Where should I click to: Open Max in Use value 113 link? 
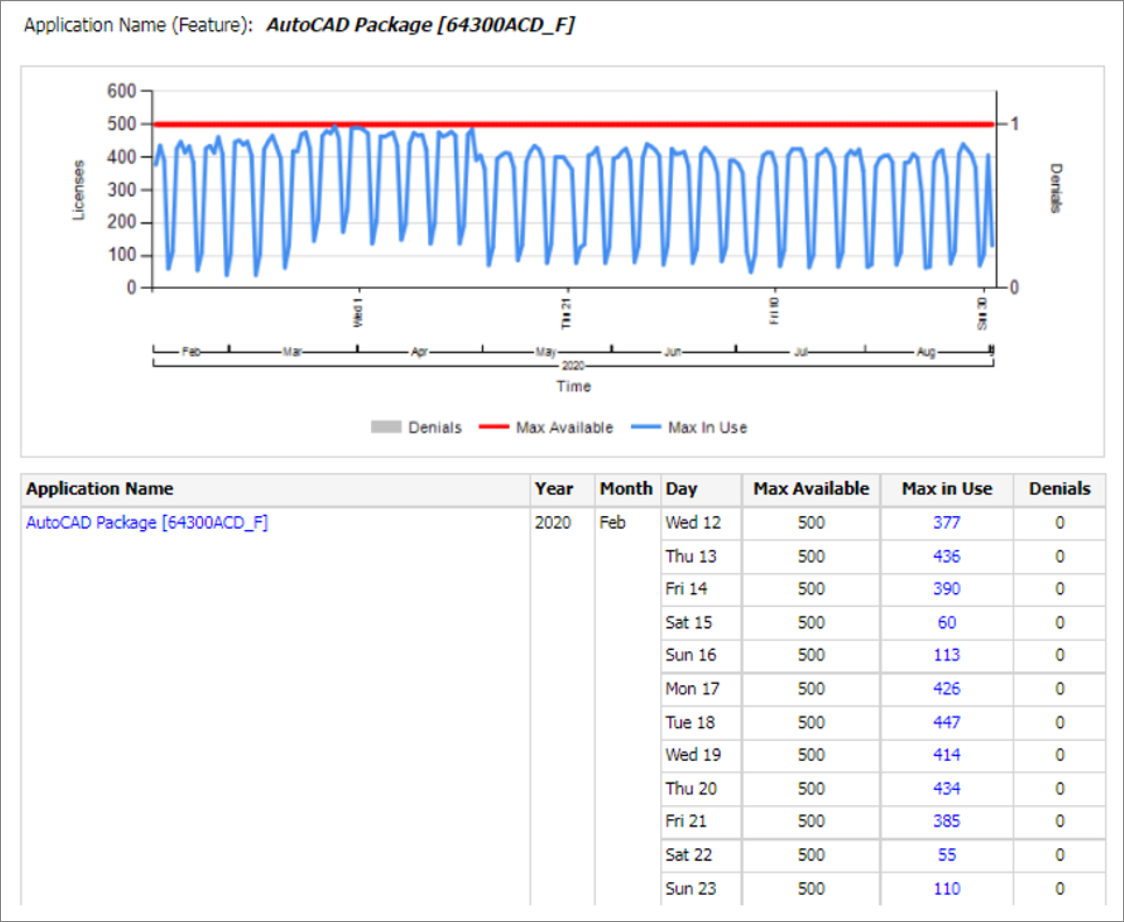[x=946, y=655]
